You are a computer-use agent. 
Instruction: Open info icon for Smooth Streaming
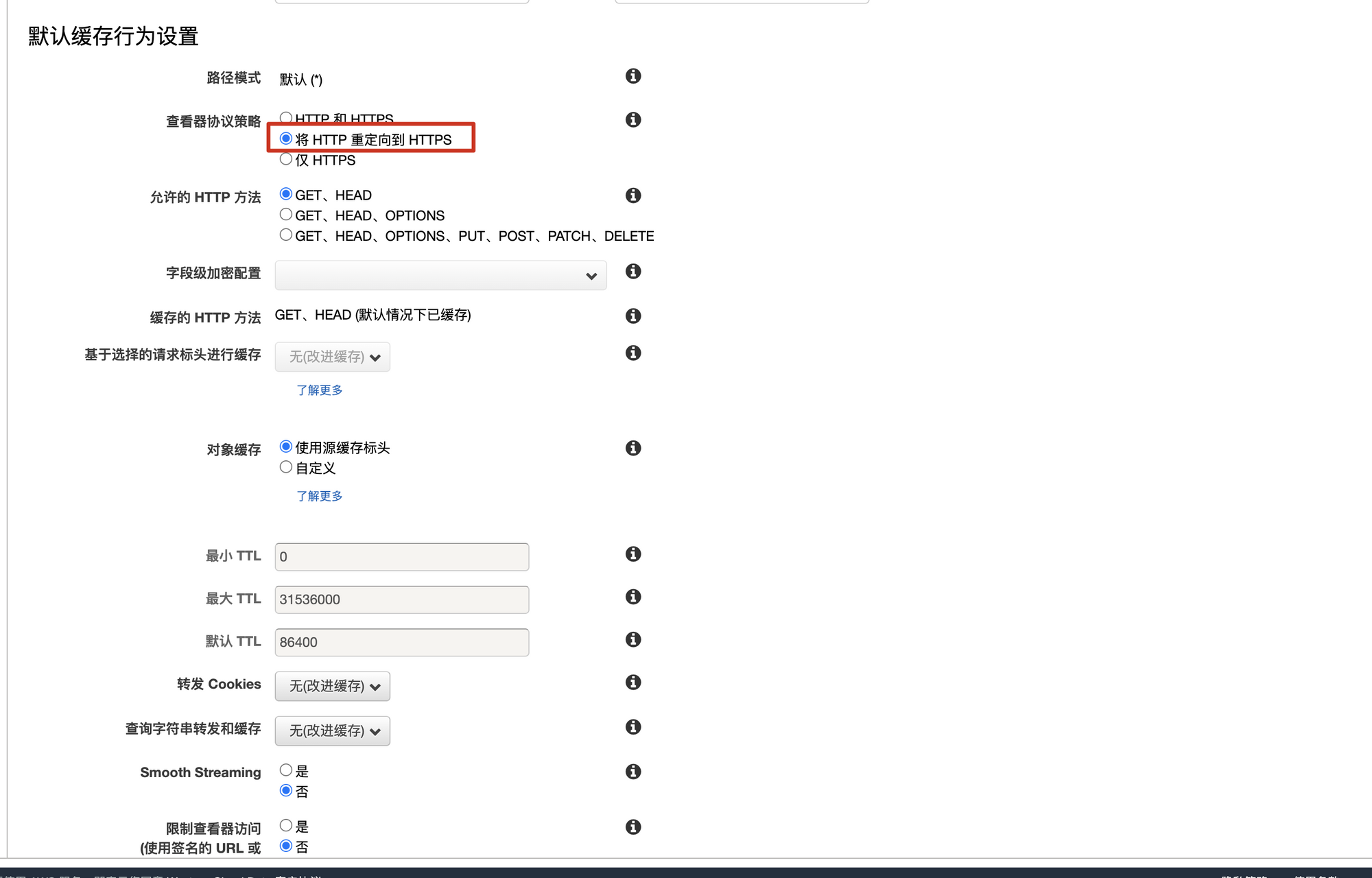tap(633, 772)
